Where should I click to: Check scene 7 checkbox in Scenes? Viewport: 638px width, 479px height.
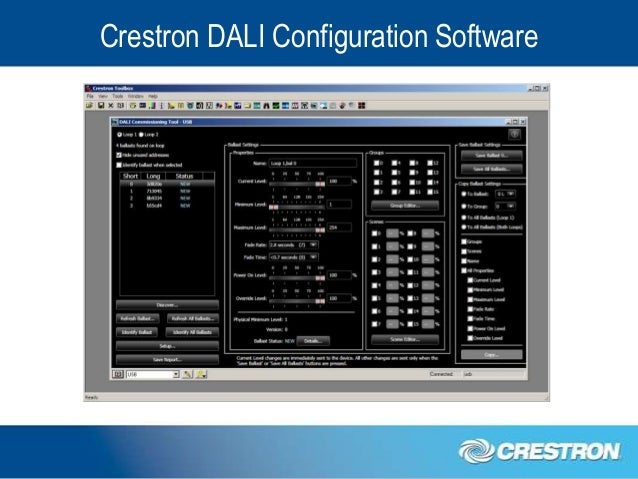click(x=374, y=324)
